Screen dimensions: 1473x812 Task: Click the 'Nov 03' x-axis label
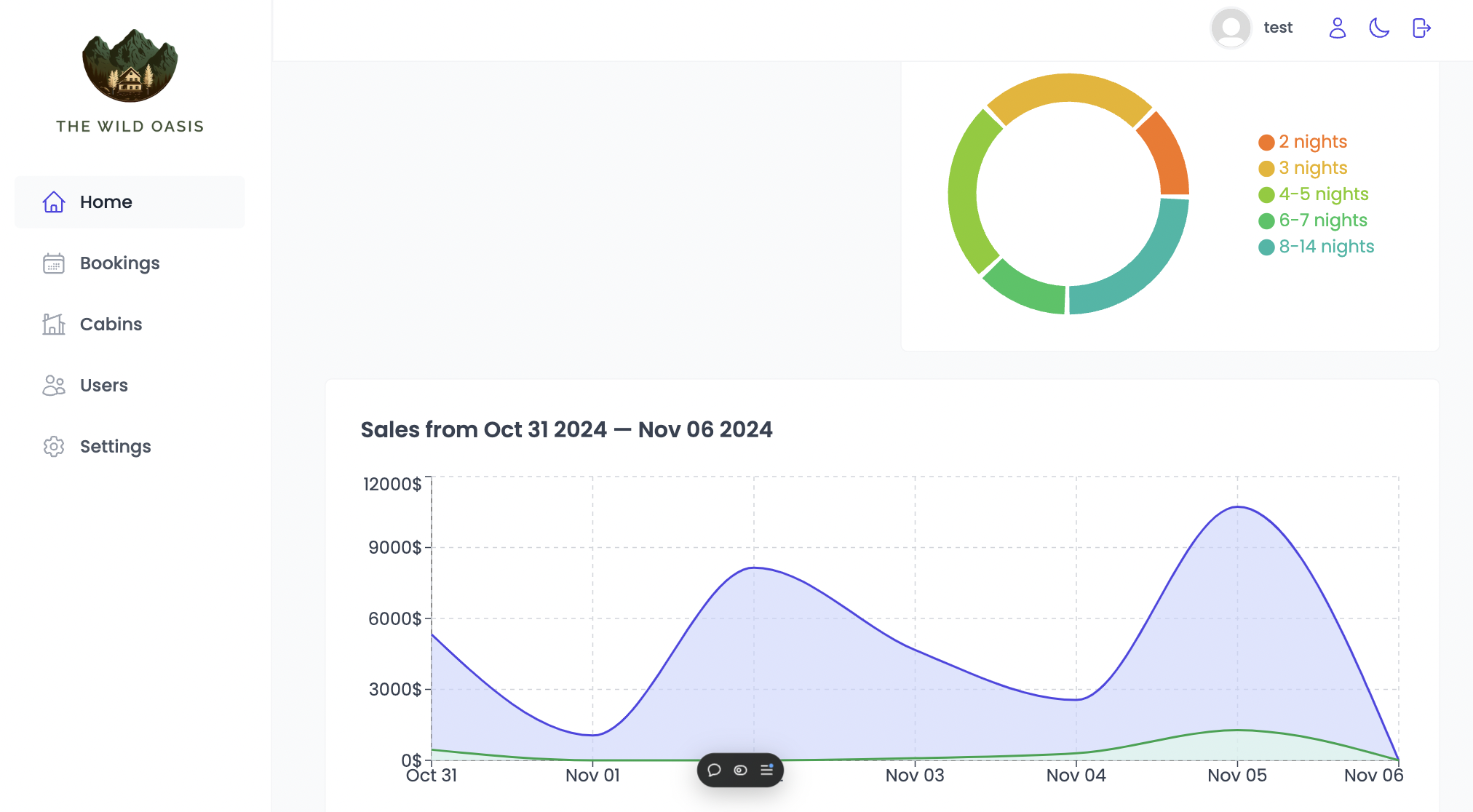pyautogui.click(x=915, y=776)
